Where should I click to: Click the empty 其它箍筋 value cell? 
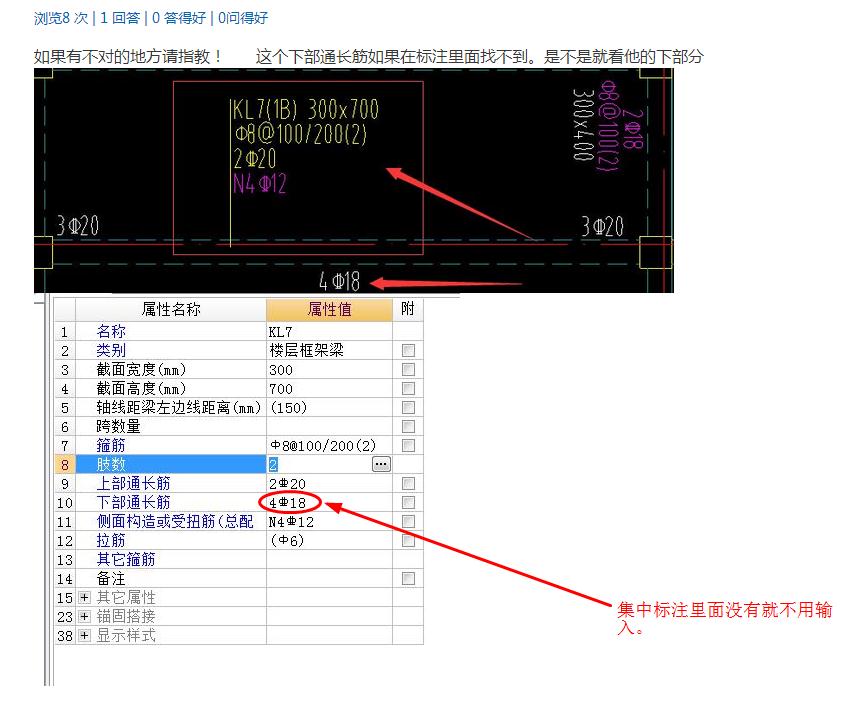click(329, 559)
